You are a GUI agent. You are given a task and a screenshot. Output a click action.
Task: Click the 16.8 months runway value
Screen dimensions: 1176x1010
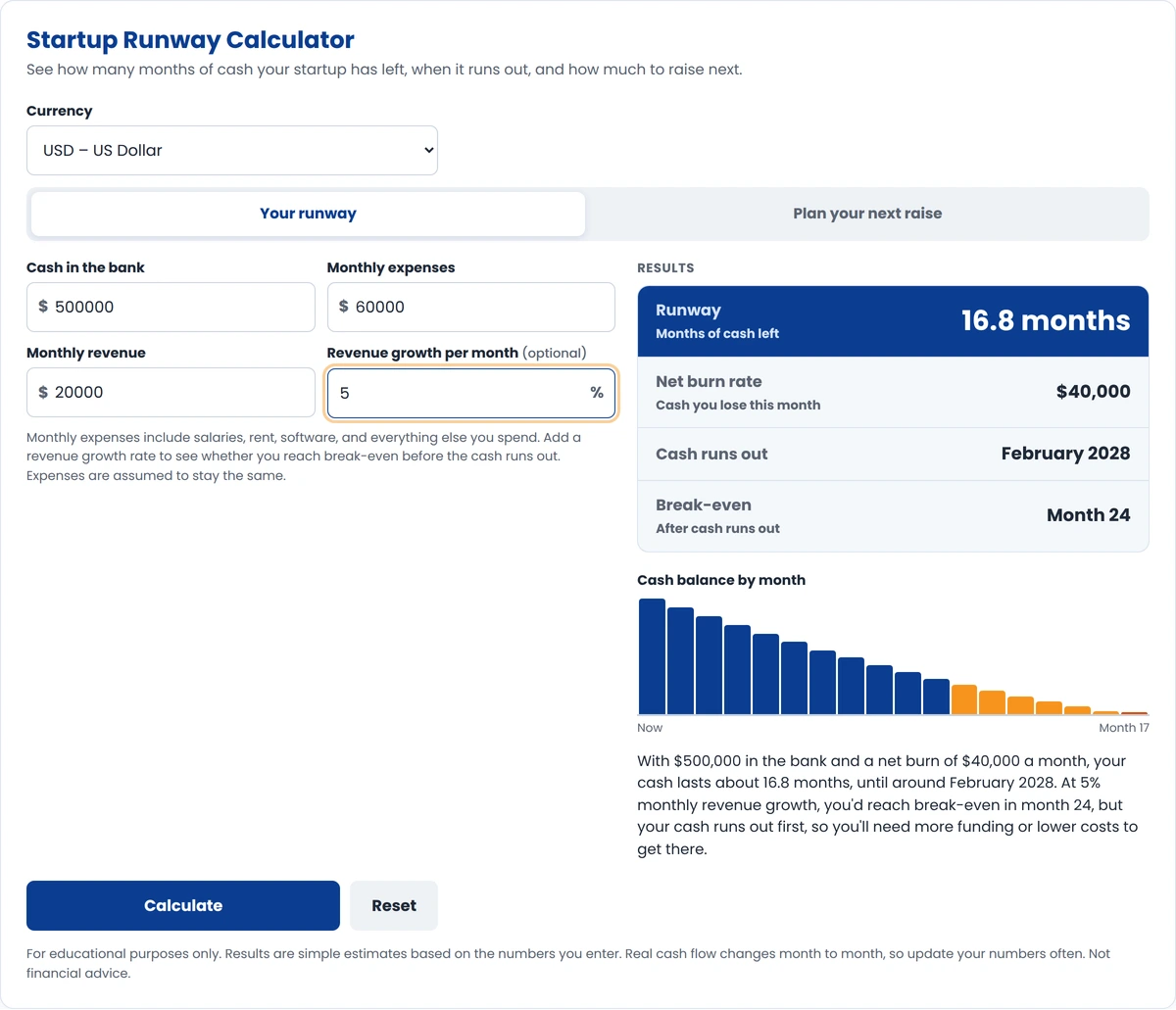[x=1046, y=320]
